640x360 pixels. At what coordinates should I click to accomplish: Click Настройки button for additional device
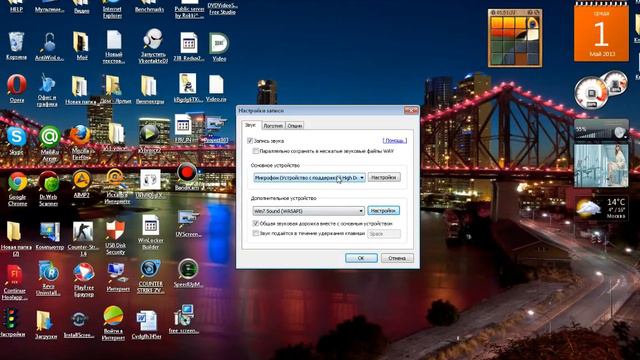coord(383,211)
